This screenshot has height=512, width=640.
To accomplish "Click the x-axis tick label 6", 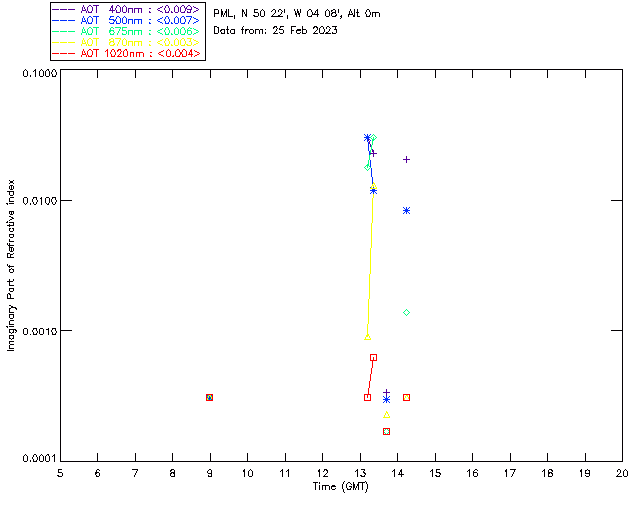I will [98, 473].
